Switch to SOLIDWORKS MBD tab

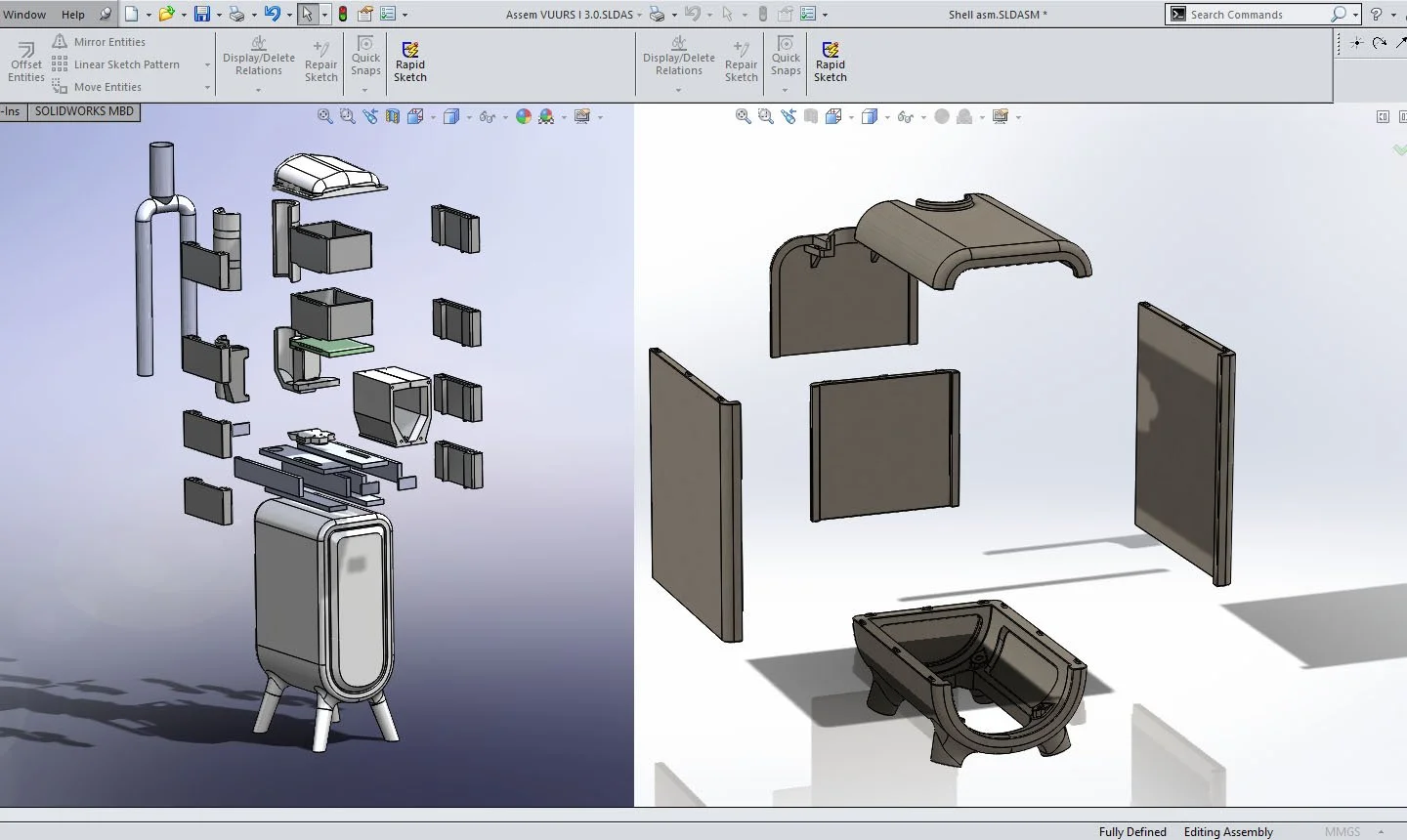tap(84, 111)
